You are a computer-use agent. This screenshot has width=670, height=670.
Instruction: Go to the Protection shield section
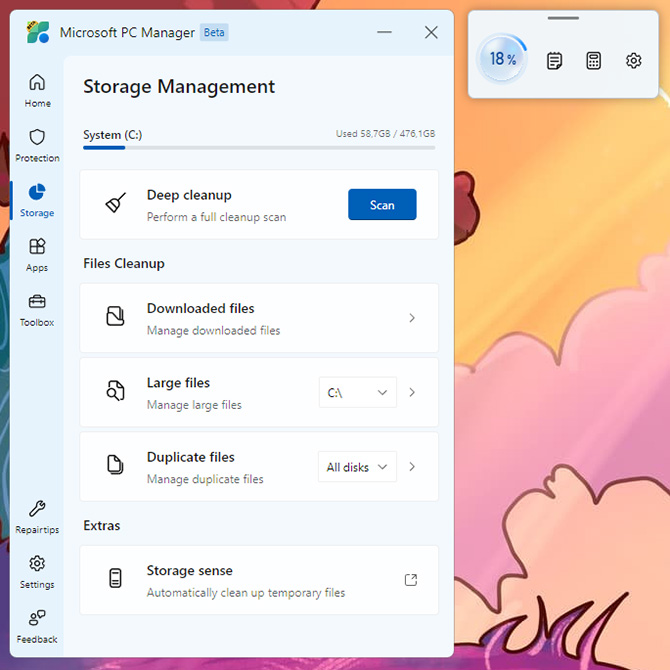click(37, 145)
